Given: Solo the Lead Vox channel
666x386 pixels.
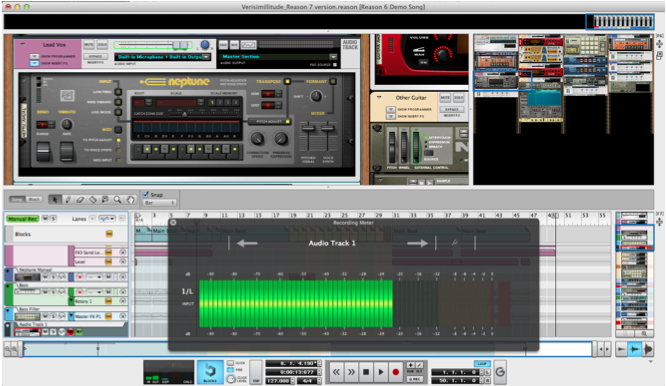Looking at the screenshot, I should click(x=102, y=45).
